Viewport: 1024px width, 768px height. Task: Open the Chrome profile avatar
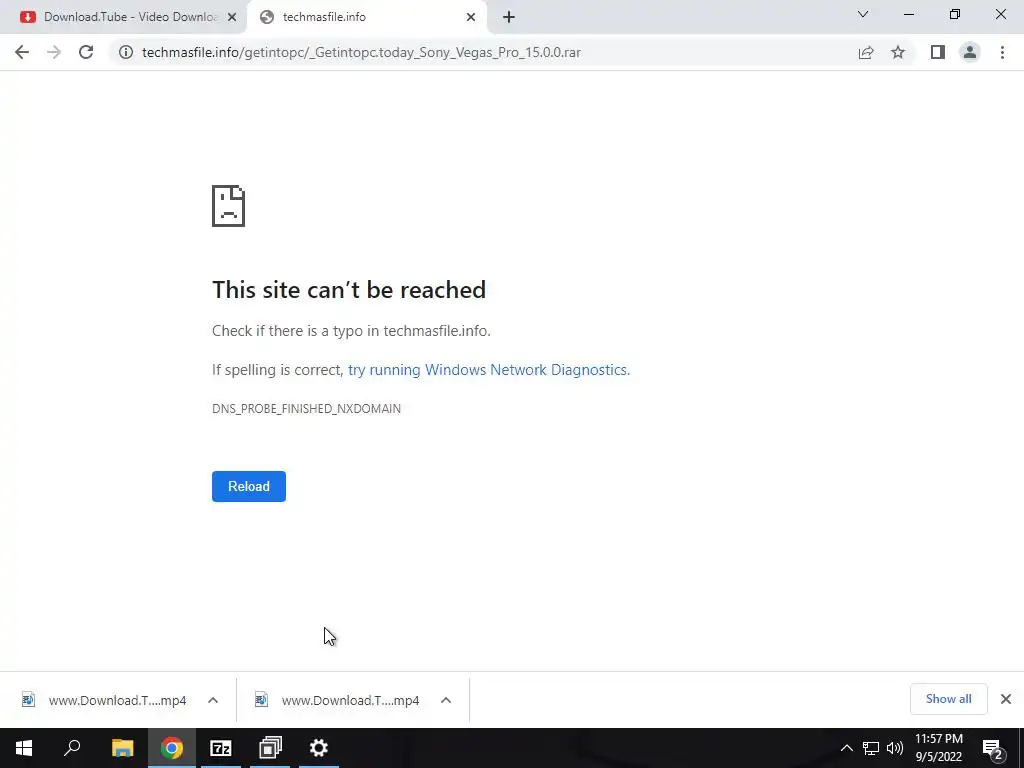coord(970,52)
